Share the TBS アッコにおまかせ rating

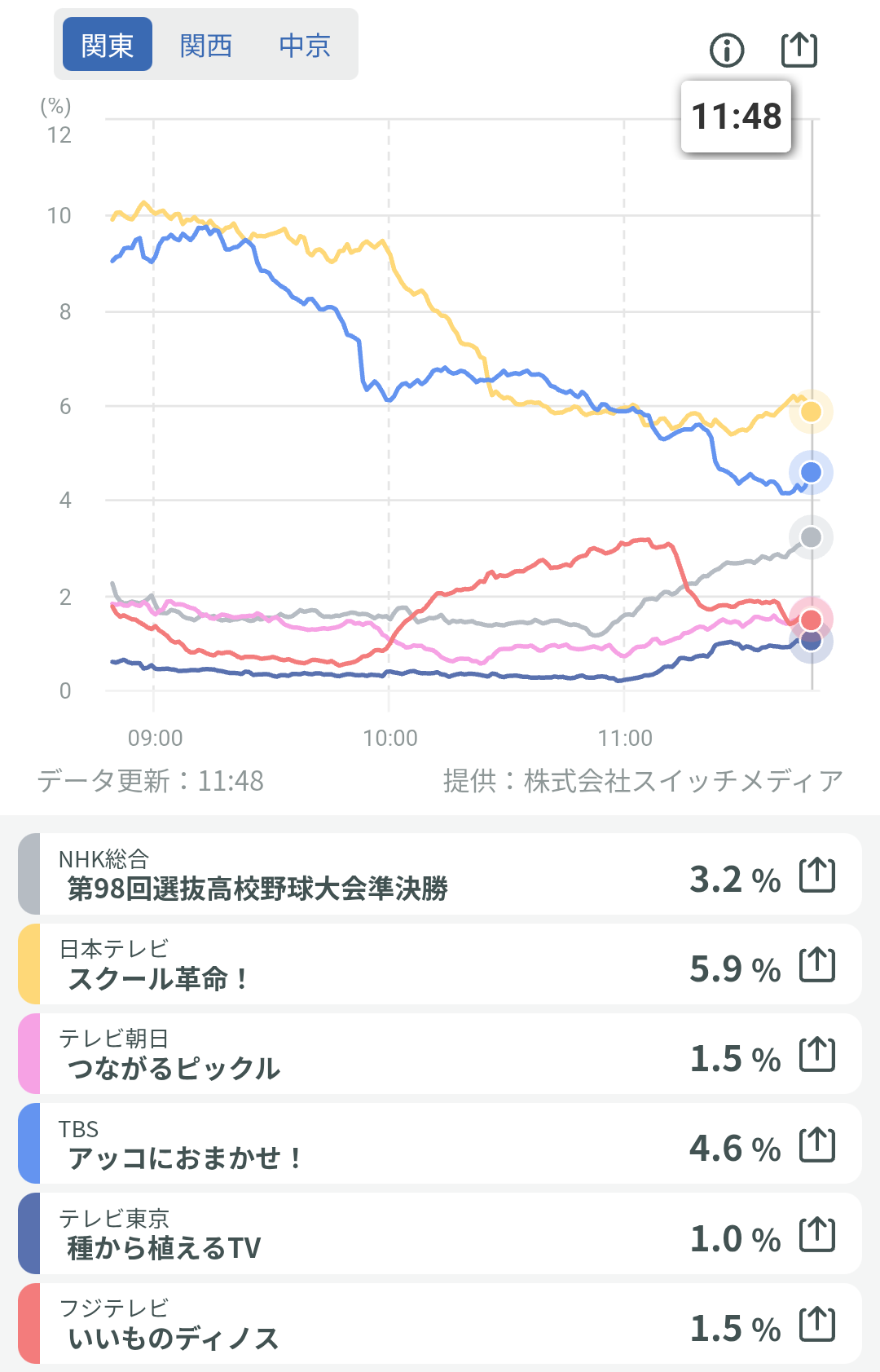(x=817, y=1145)
